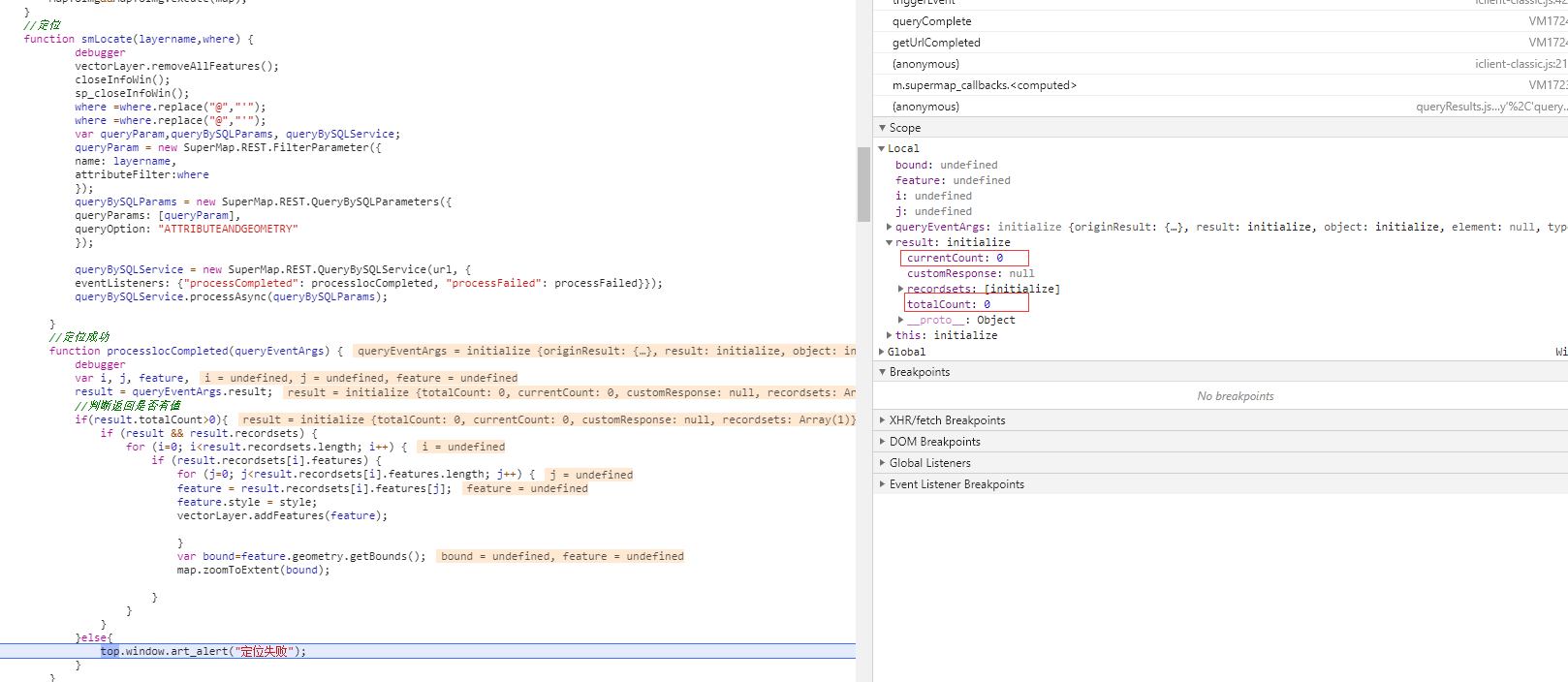1568x682 pixels.
Task: Expand the queryEventArgs variable in scope
Action: 890,227
